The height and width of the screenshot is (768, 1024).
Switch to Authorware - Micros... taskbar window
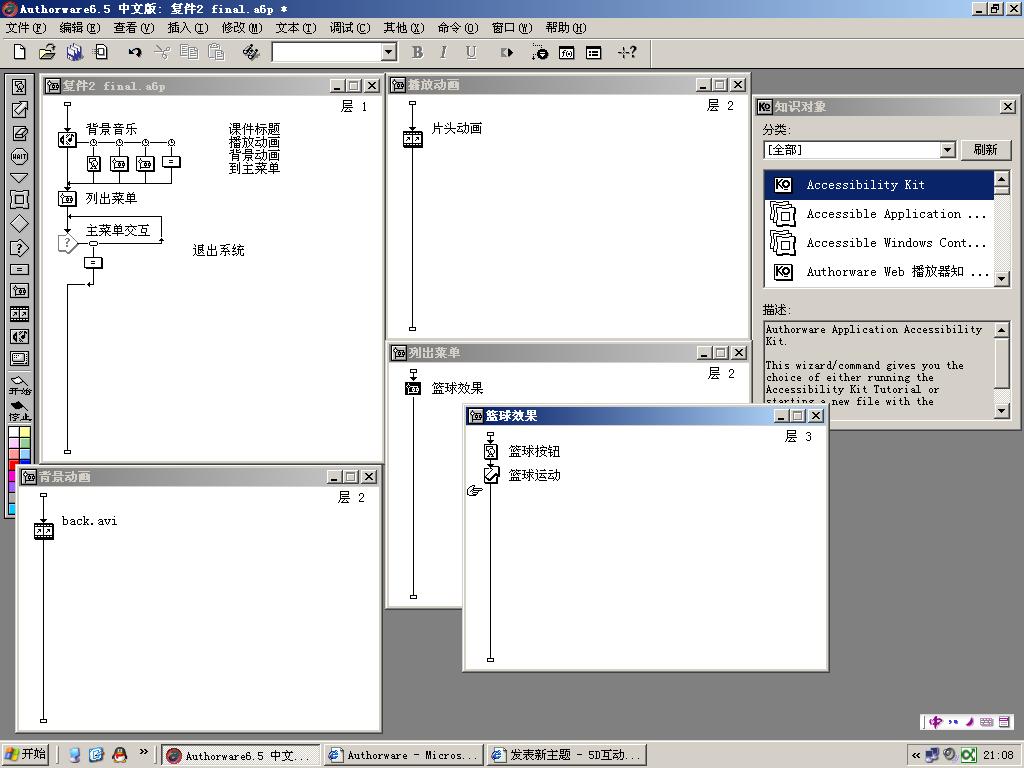[x=404, y=756]
